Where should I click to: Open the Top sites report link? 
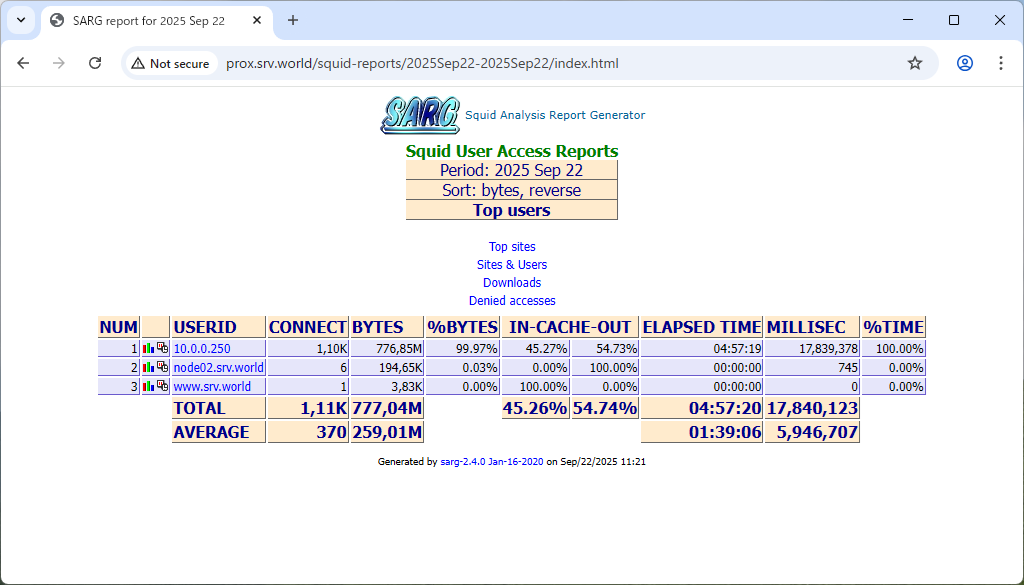tap(512, 247)
